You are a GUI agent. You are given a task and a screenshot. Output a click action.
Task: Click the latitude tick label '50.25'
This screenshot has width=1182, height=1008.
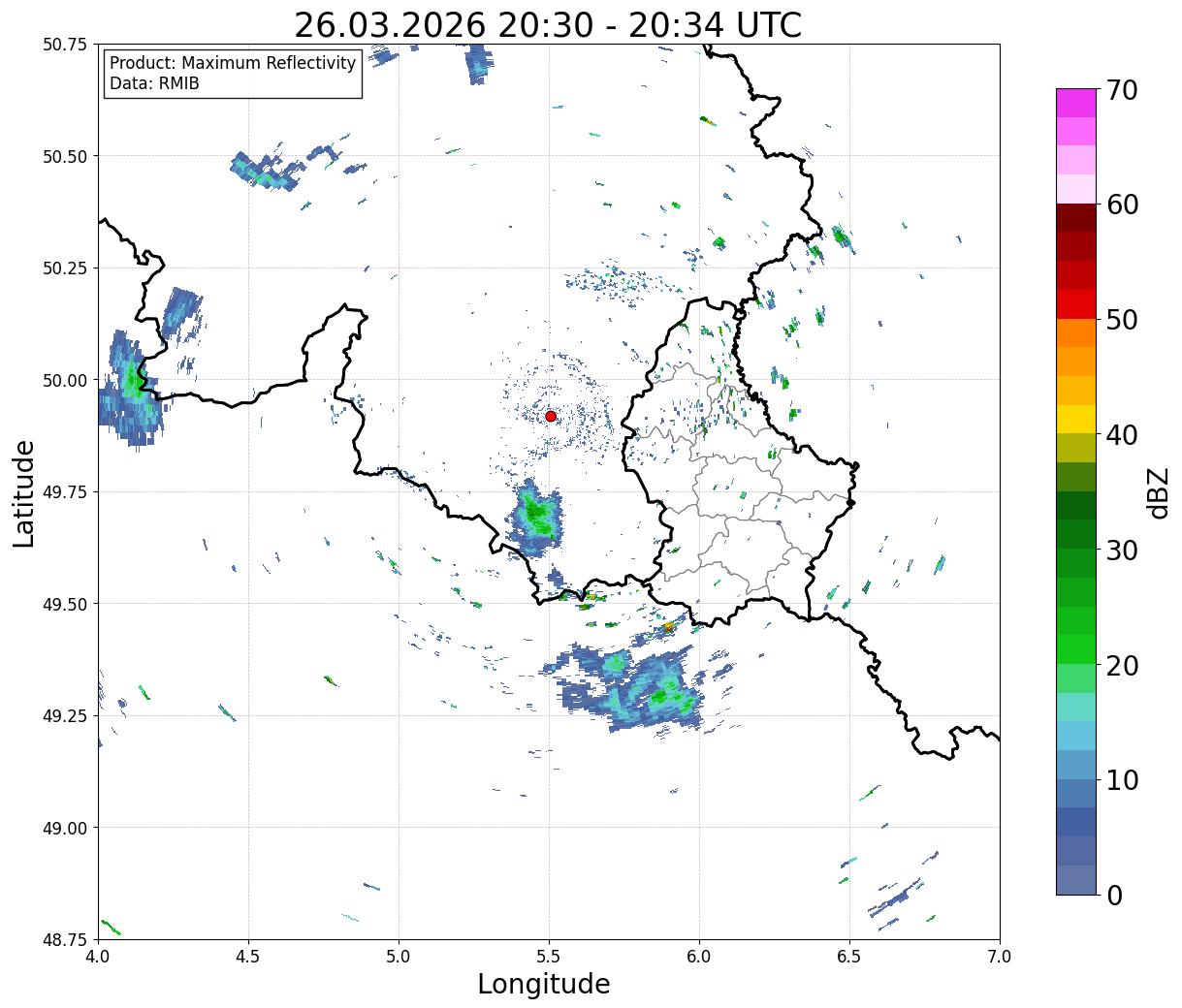pos(65,268)
